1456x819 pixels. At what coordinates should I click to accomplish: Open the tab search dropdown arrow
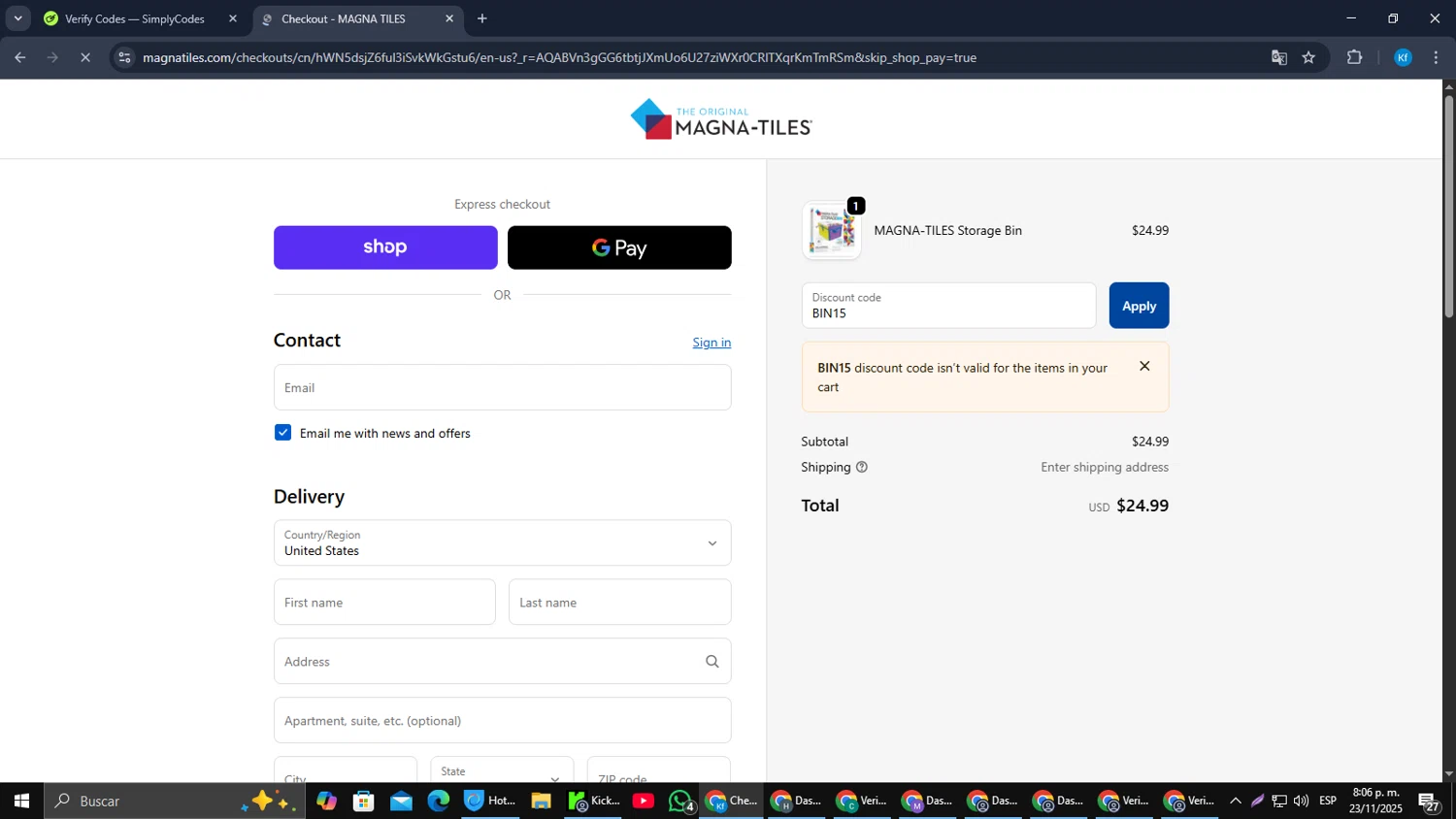(17, 18)
